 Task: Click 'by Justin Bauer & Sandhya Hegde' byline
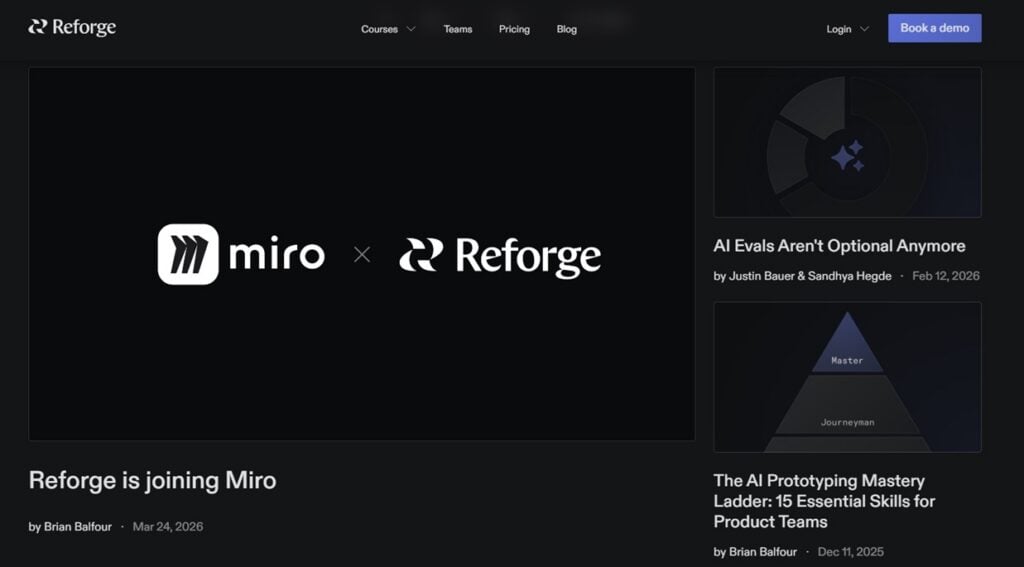(x=802, y=276)
